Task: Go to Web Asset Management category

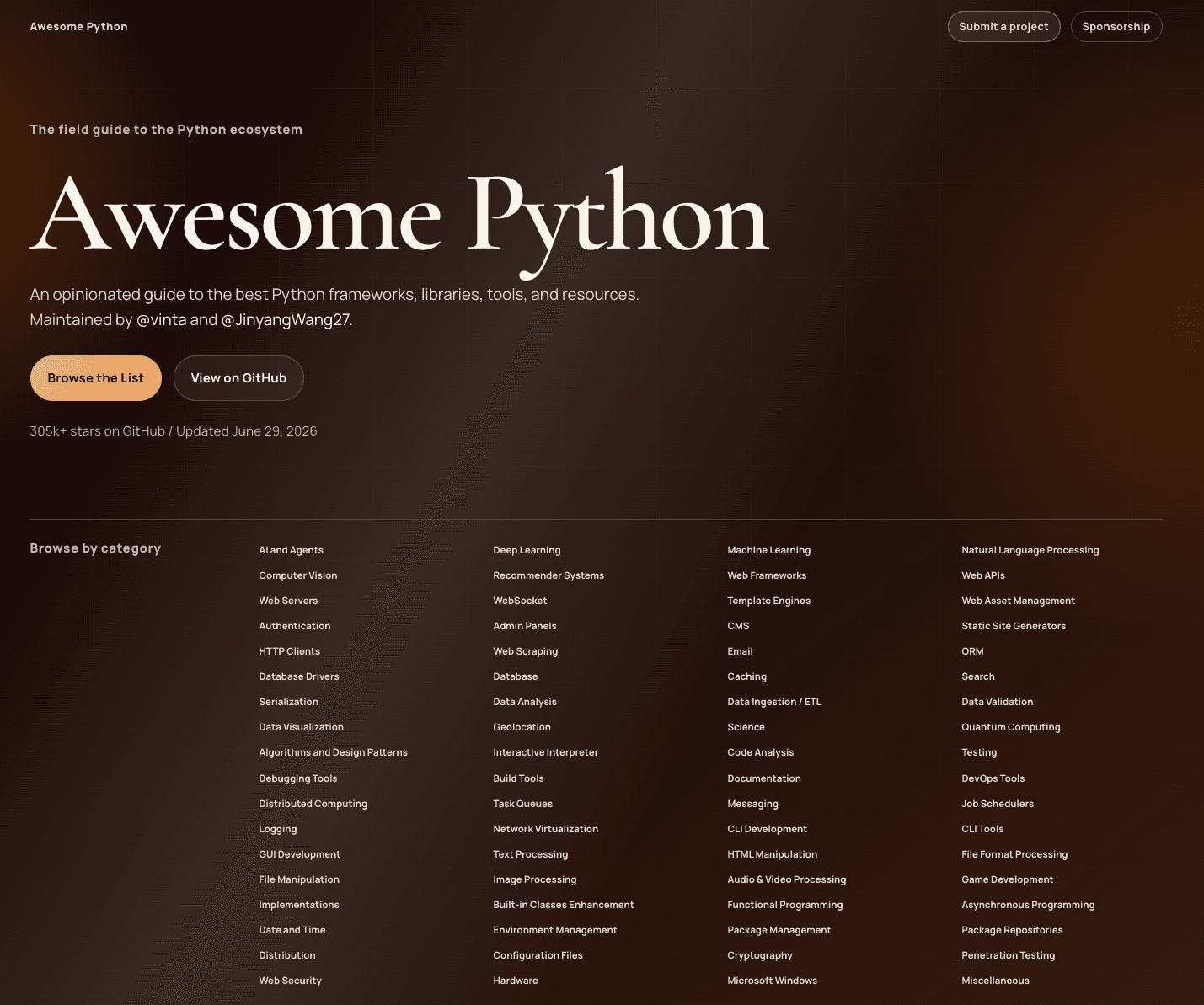Action: click(x=1018, y=601)
